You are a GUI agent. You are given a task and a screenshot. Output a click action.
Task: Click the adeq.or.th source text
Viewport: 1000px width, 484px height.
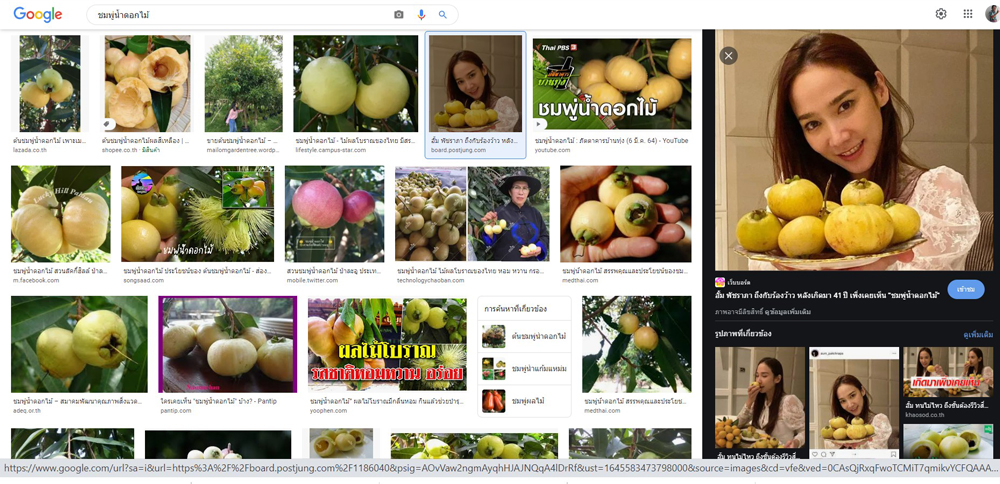coord(27,411)
